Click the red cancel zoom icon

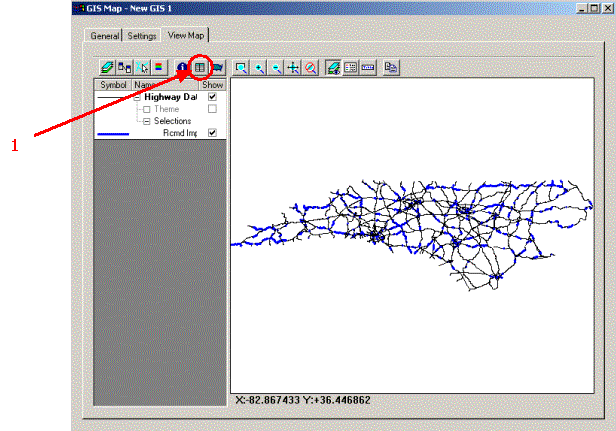pyautogui.click(x=311, y=68)
